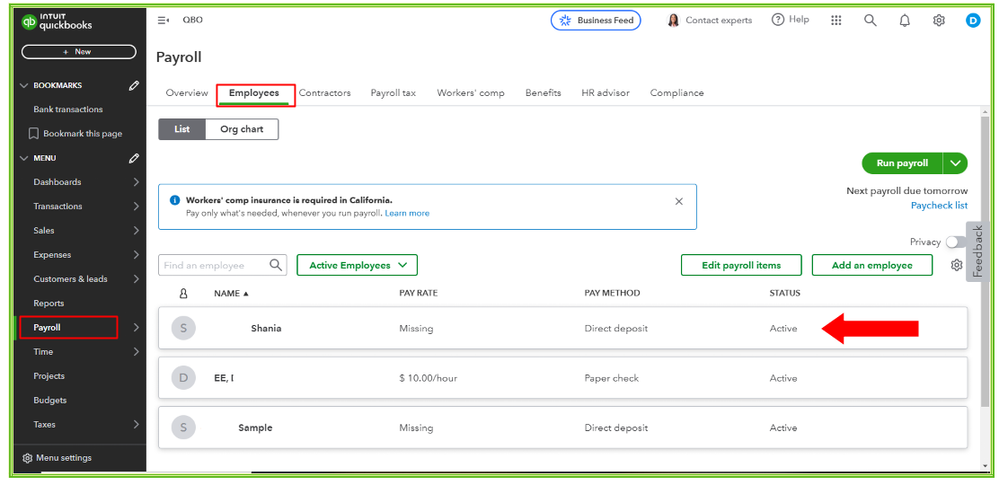Open Run payroll dropdown arrow

click(x=955, y=163)
